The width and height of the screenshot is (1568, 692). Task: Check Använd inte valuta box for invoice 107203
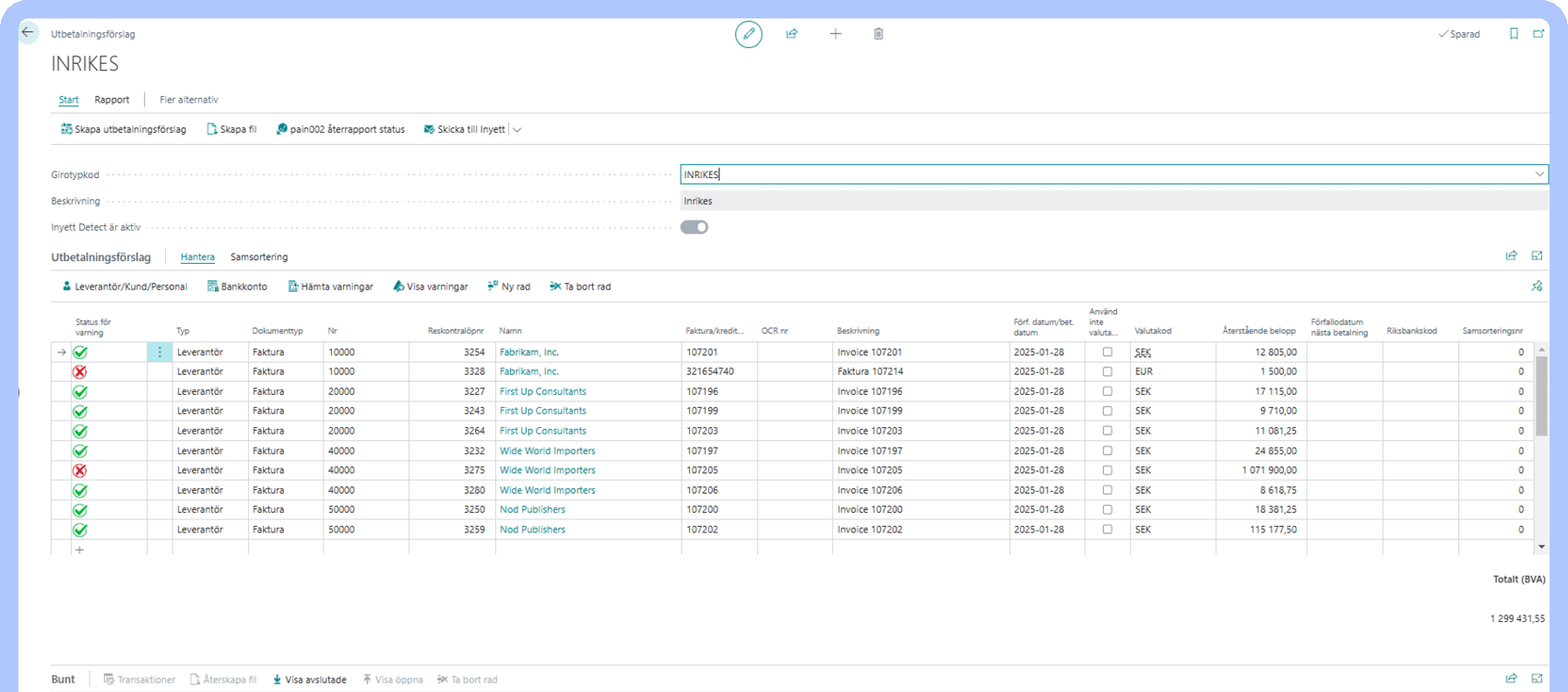pos(1108,431)
